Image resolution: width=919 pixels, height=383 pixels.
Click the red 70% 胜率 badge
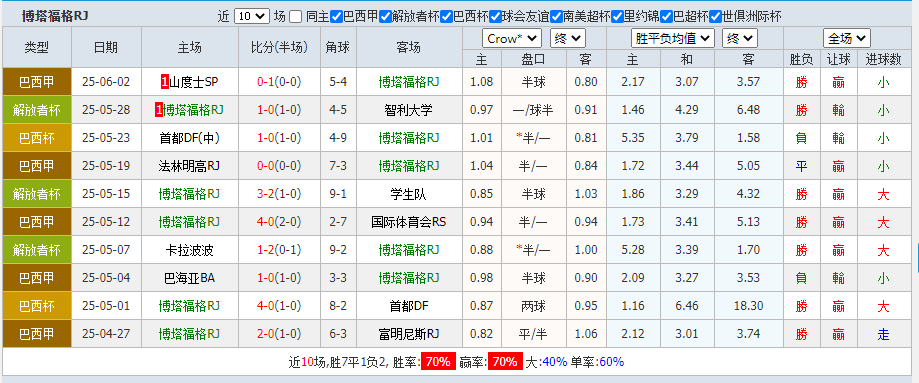coord(437,362)
